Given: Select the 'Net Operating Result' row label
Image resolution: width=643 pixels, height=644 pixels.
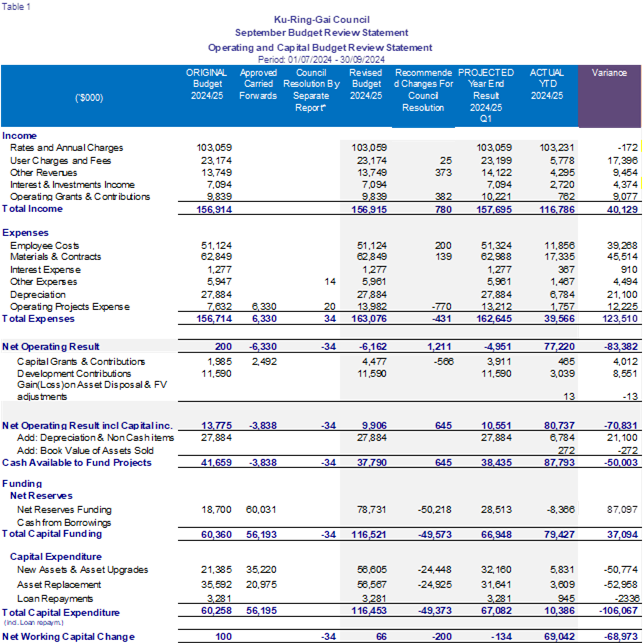Looking at the screenshot, I should 51,347.
